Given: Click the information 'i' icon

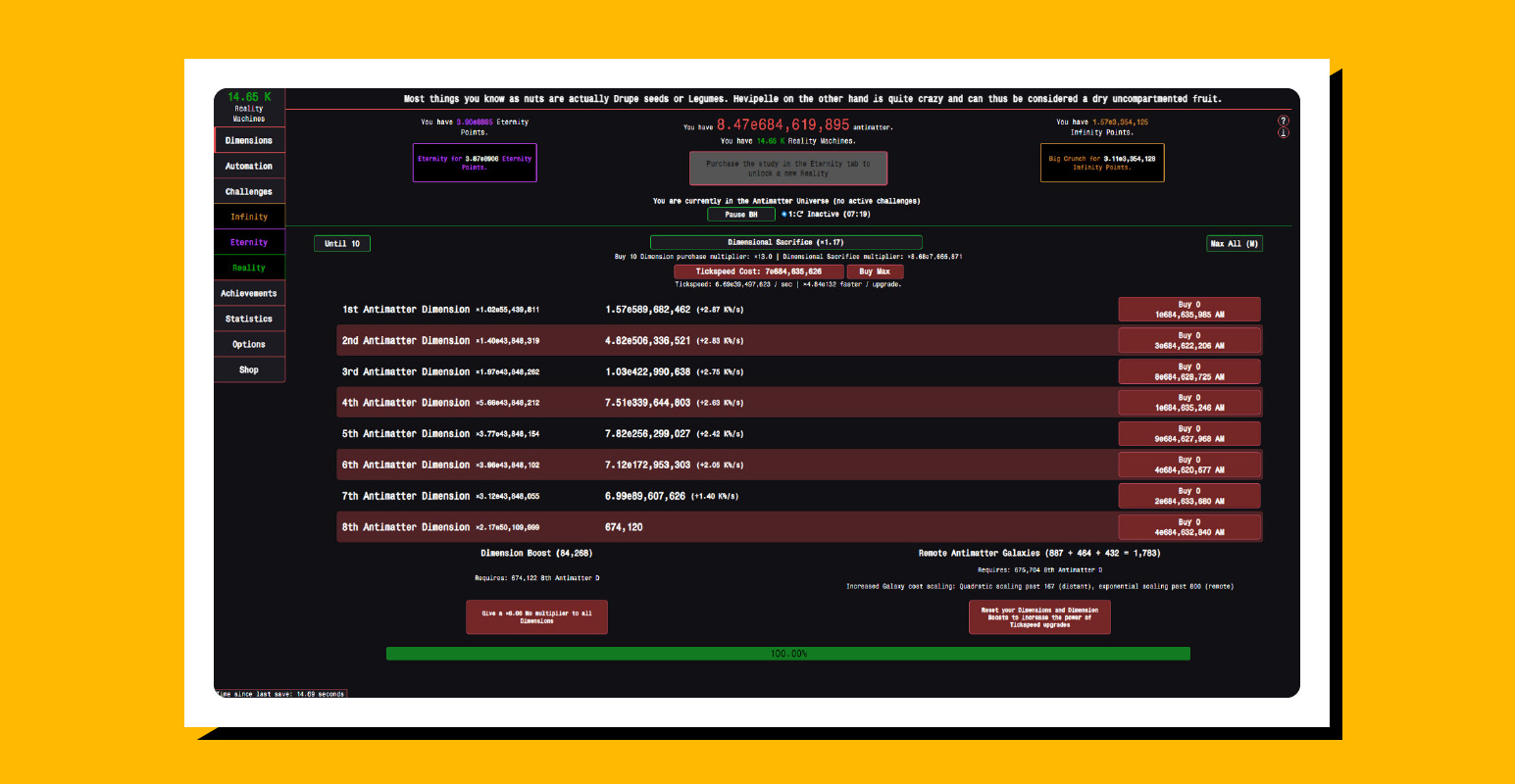Looking at the screenshot, I should pos(1283,133).
